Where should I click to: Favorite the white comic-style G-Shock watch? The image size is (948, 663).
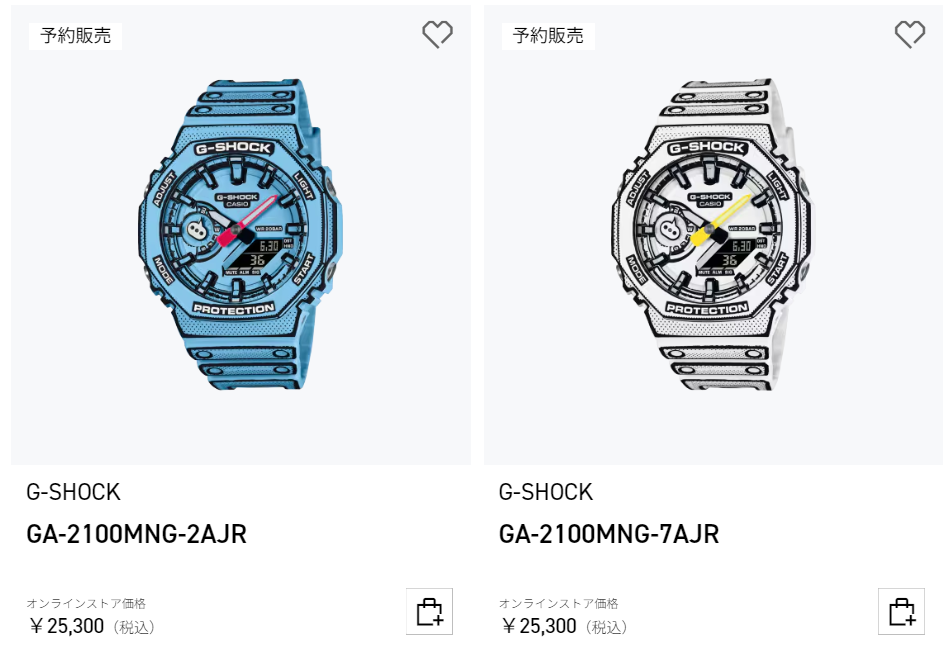coord(908,33)
